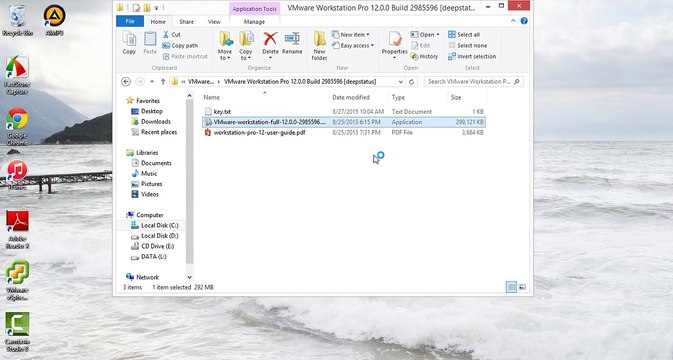Click Select all in the ribbon

464,34
